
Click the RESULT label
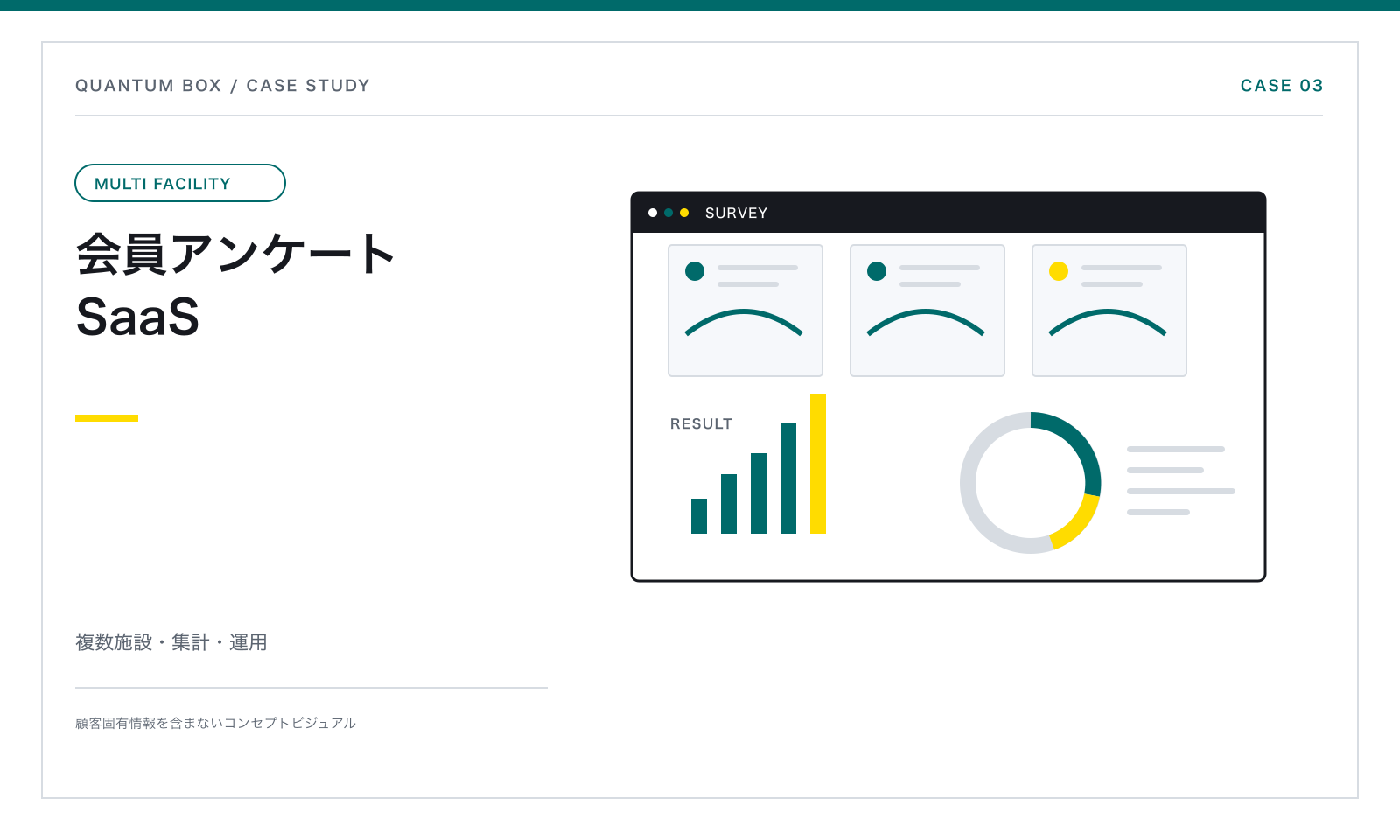point(701,423)
